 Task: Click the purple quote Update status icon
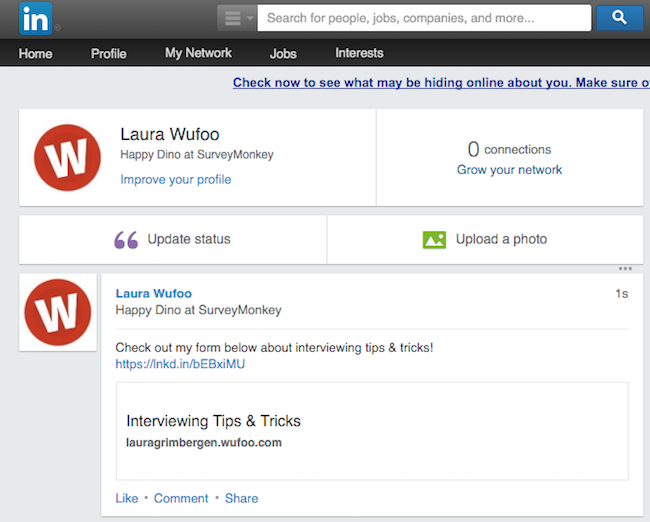coord(126,240)
